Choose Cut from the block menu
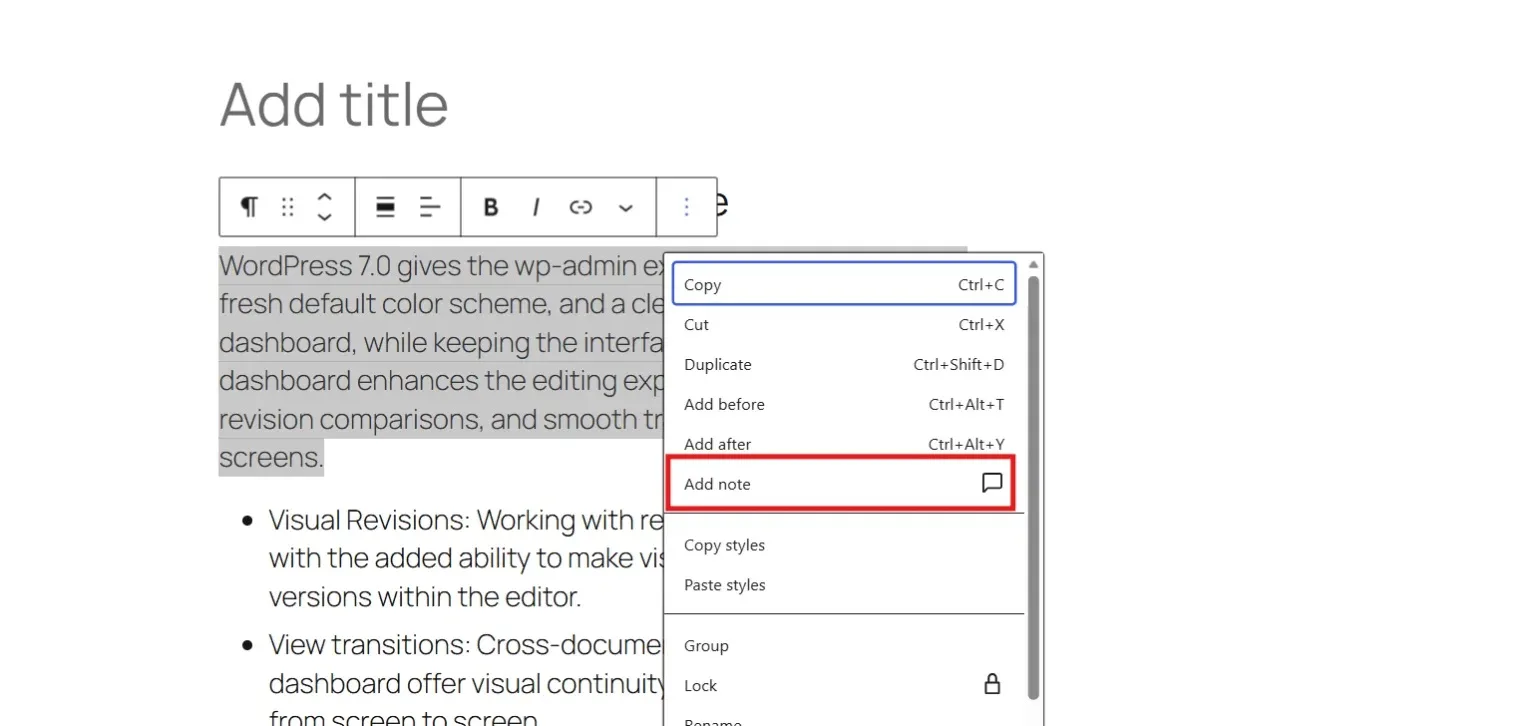Screen dimensions: 1536x726 coord(844,324)
